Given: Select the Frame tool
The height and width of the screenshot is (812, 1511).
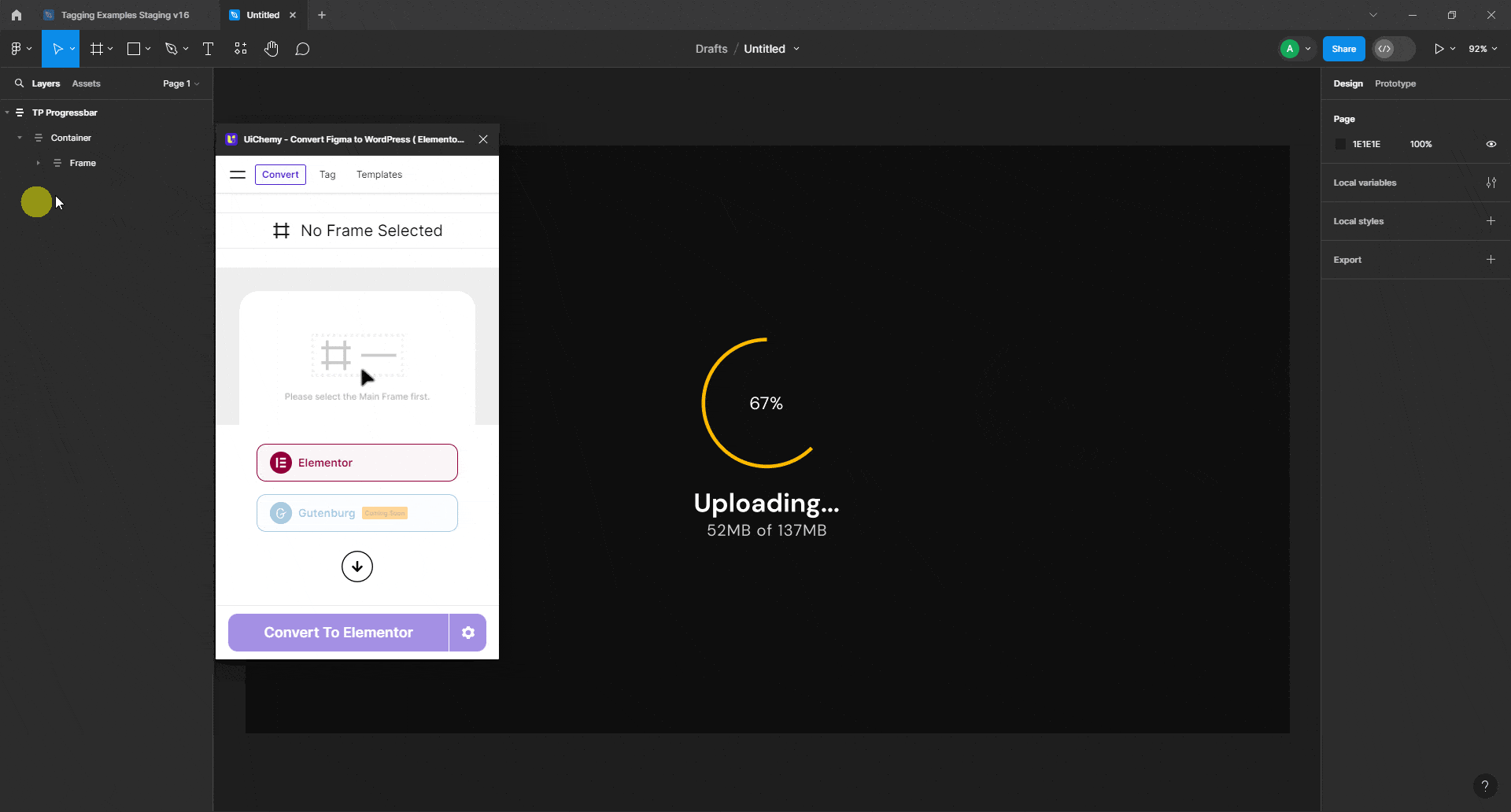Looking at the screenshot, I should point(96,48).
